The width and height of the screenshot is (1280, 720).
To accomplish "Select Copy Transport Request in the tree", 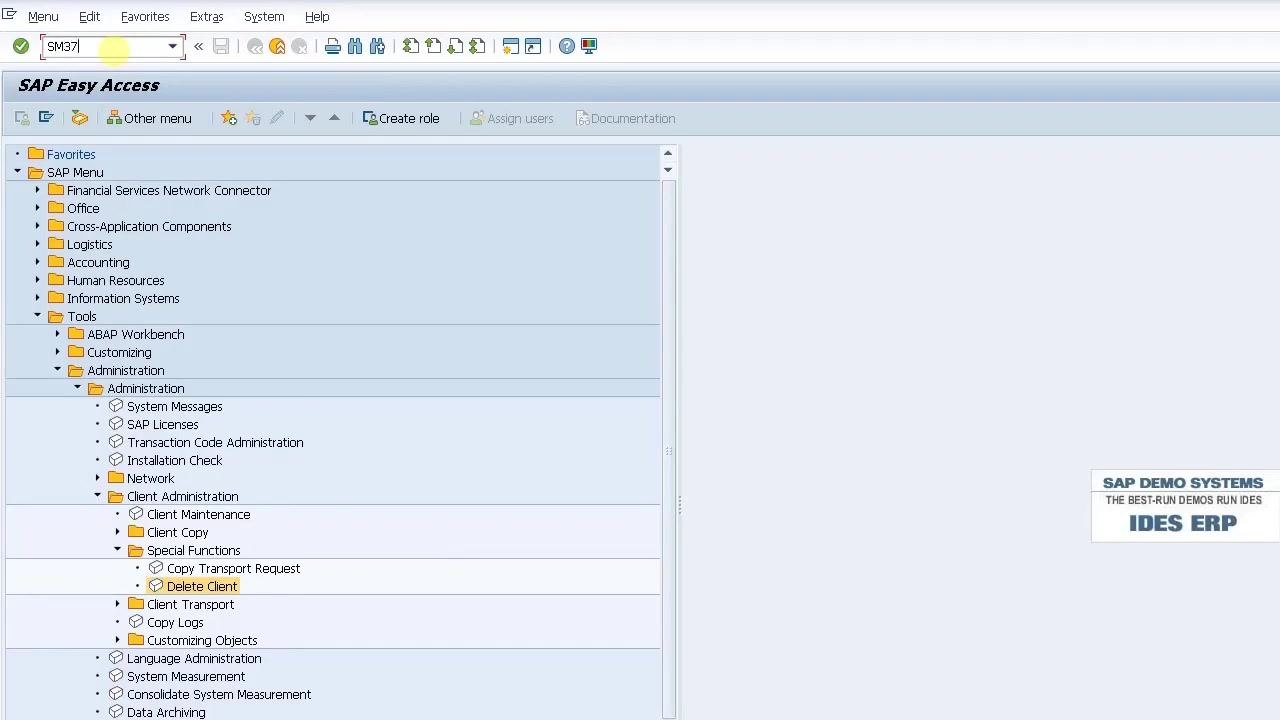I will click(233, 568).
